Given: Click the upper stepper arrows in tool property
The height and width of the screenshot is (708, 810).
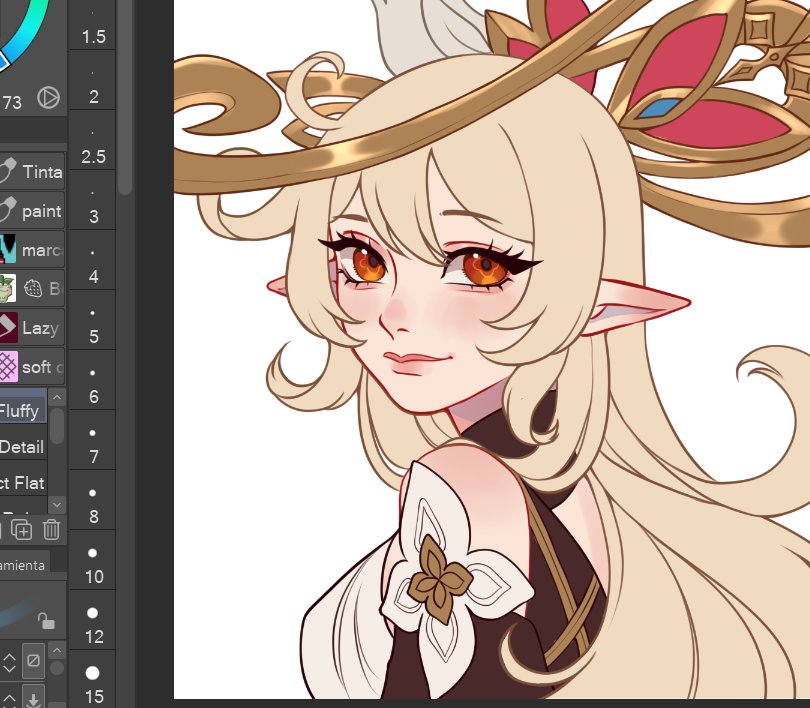Looking at the screenshot, I should point(9,662).
